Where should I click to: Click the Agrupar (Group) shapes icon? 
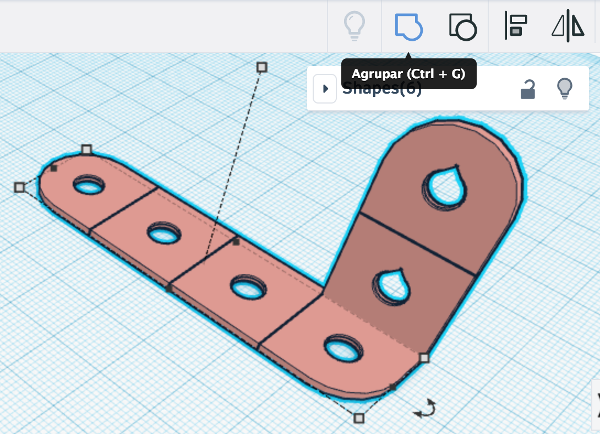408,26
